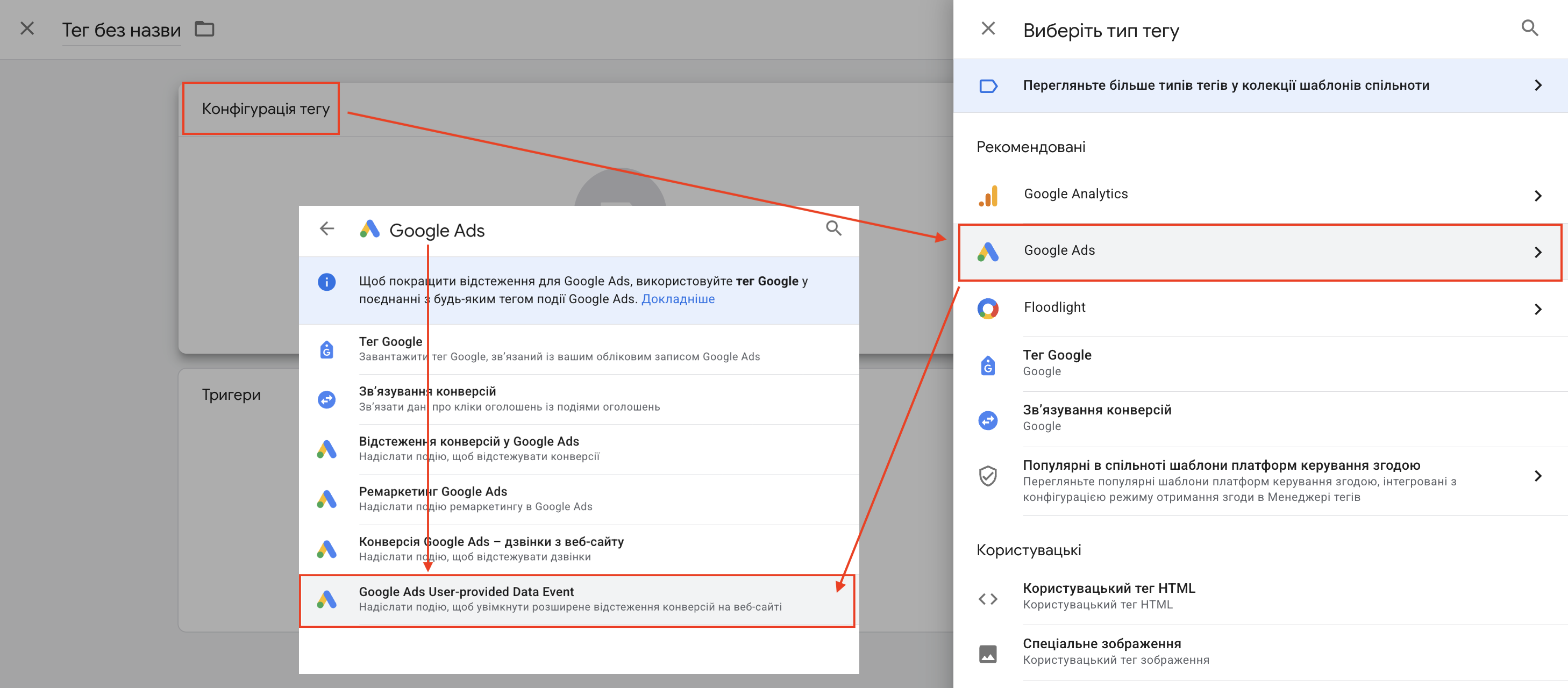Click the info icon in blue notice

coord(327,282)
